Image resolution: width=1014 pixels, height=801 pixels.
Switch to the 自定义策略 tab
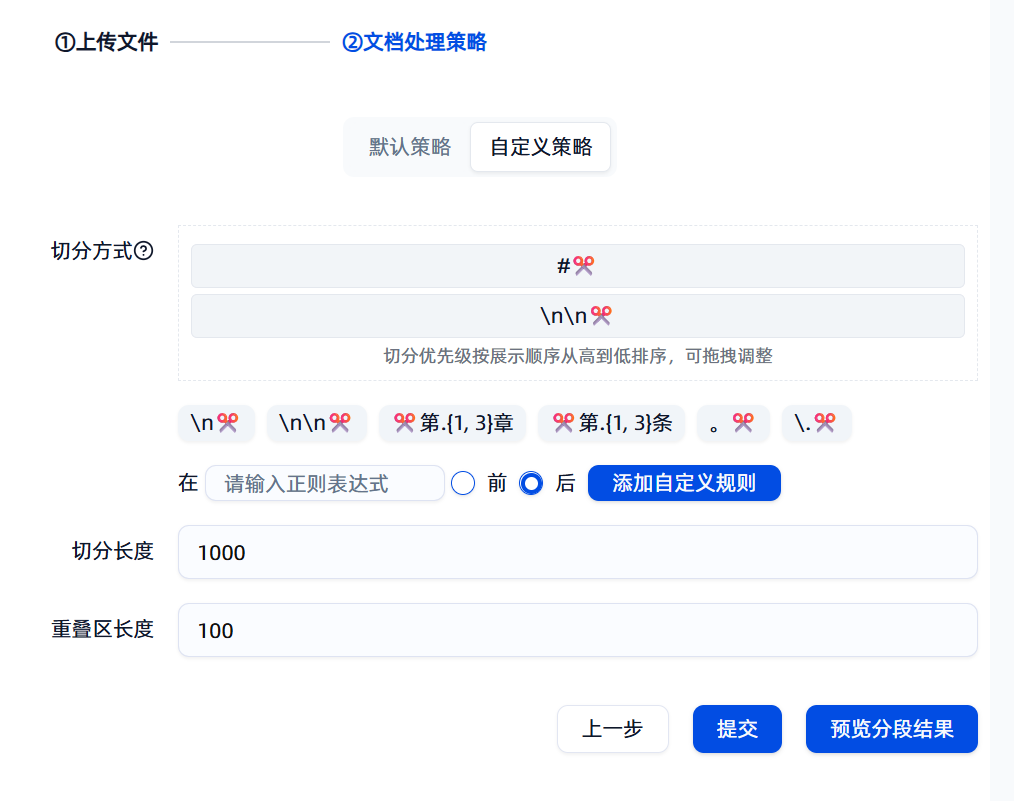pyautogui.click(x=540, y=146)
